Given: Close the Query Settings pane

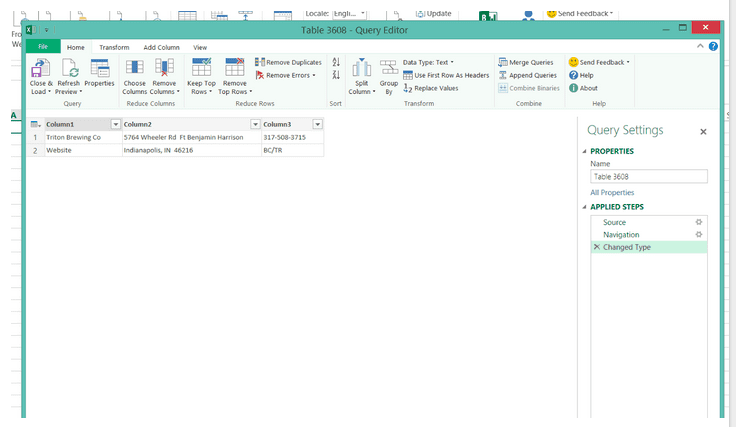Looking at the screenshot, I should coord(703,132).
